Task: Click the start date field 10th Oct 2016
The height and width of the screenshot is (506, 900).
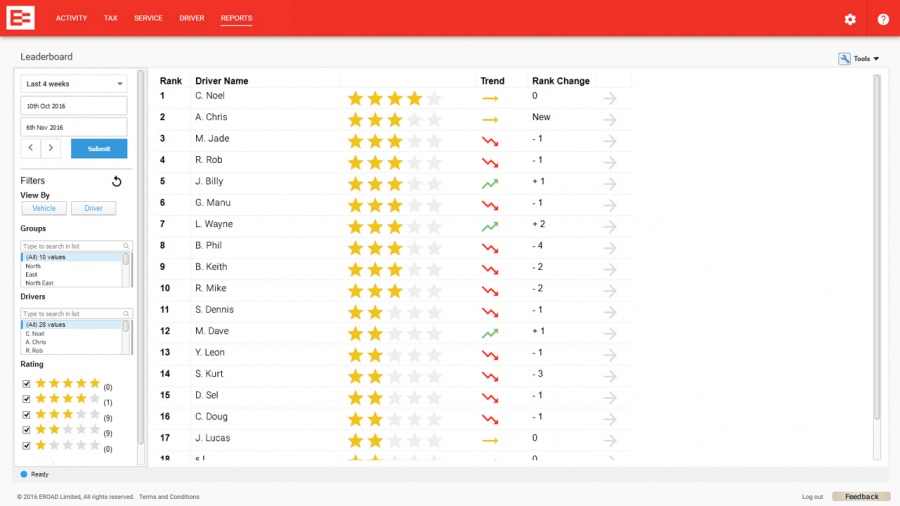Action: [x=74, y=106]
